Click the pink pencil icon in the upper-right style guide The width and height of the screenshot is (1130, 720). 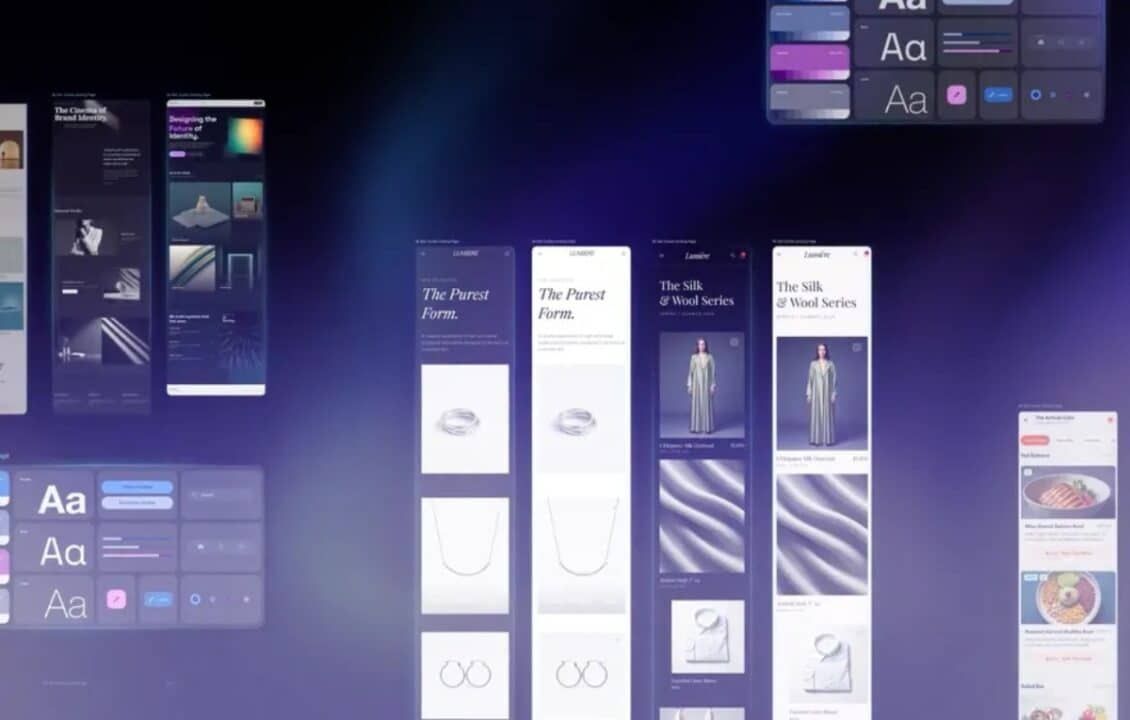point(957,95)
